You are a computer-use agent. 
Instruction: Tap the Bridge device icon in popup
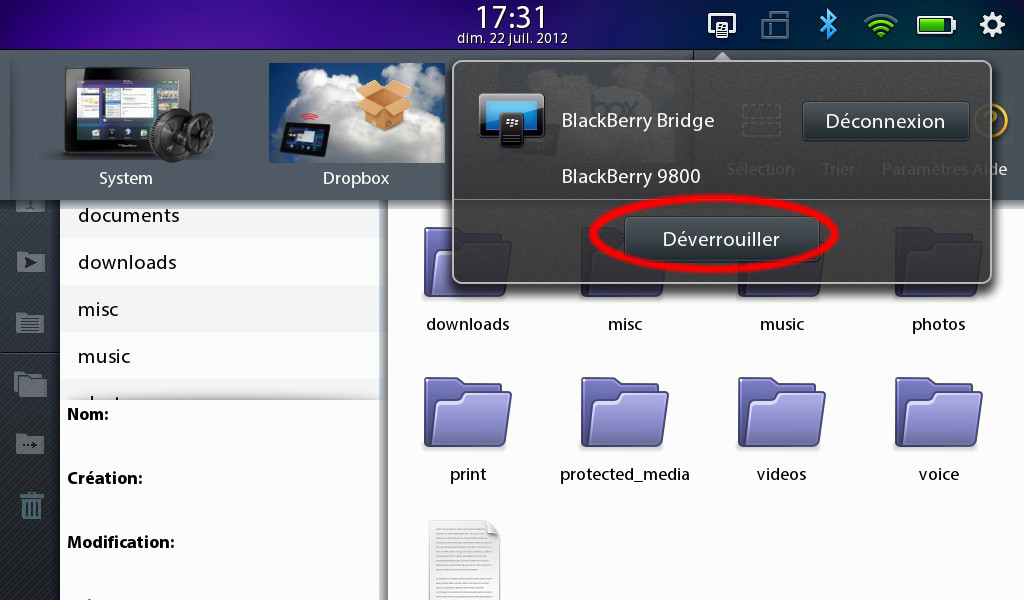tap(511, 119)
